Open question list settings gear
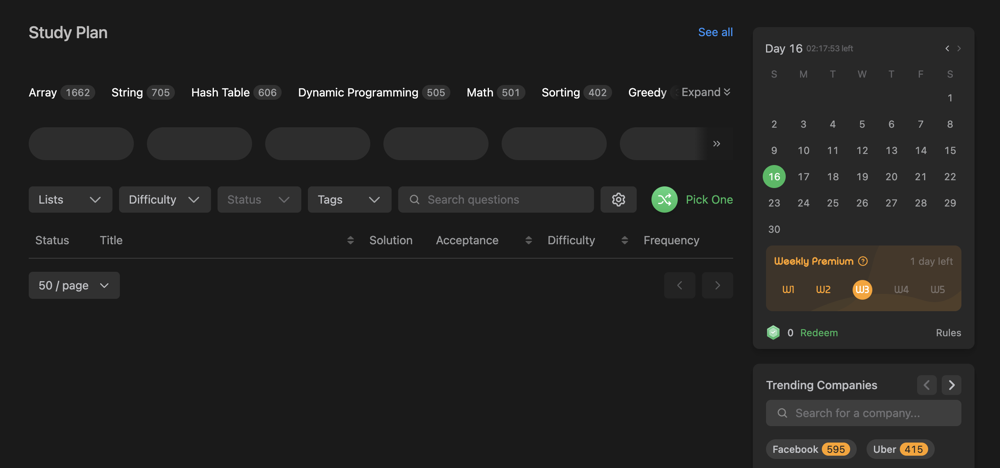 [618, 200]
